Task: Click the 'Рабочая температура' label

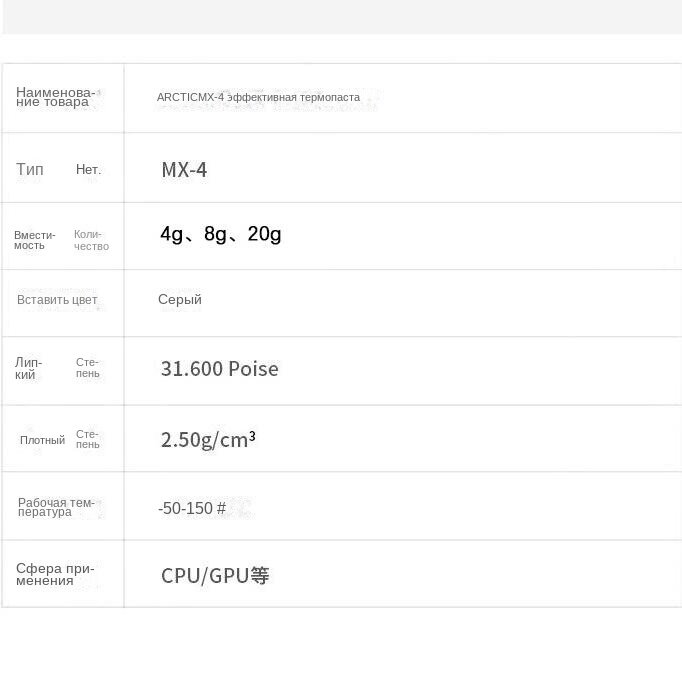Action: tap(56, 507)
